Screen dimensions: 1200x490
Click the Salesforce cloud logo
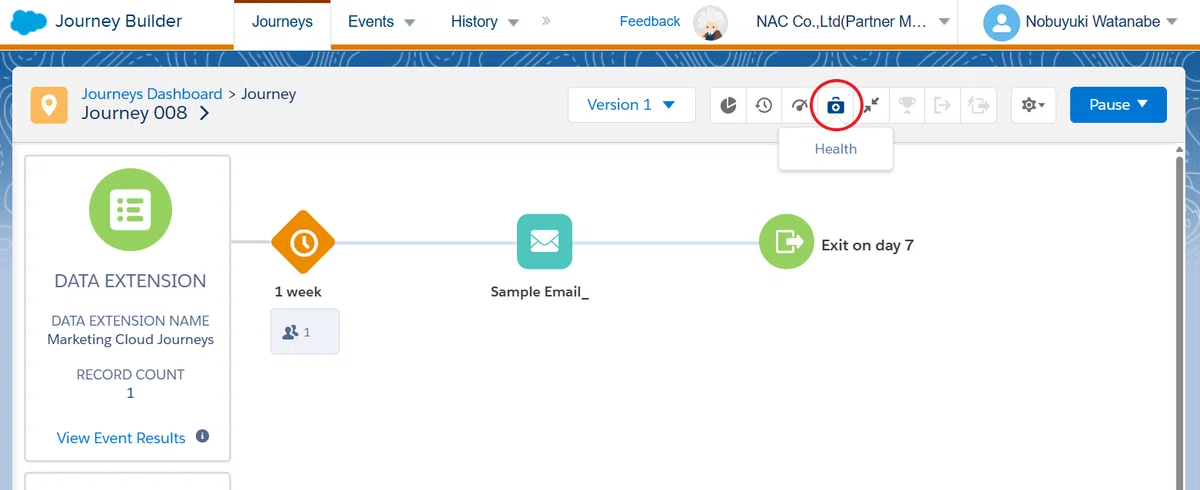[30, 21]
